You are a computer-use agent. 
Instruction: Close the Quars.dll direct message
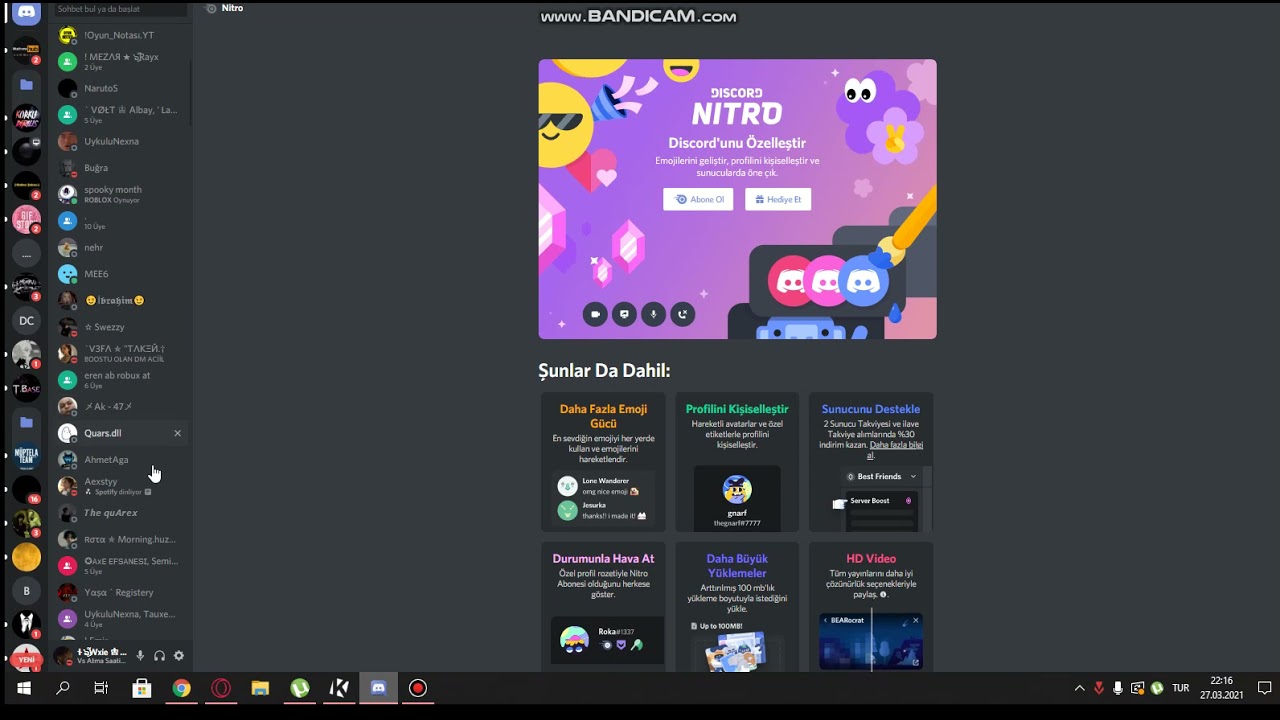click(x=177, y=433)
